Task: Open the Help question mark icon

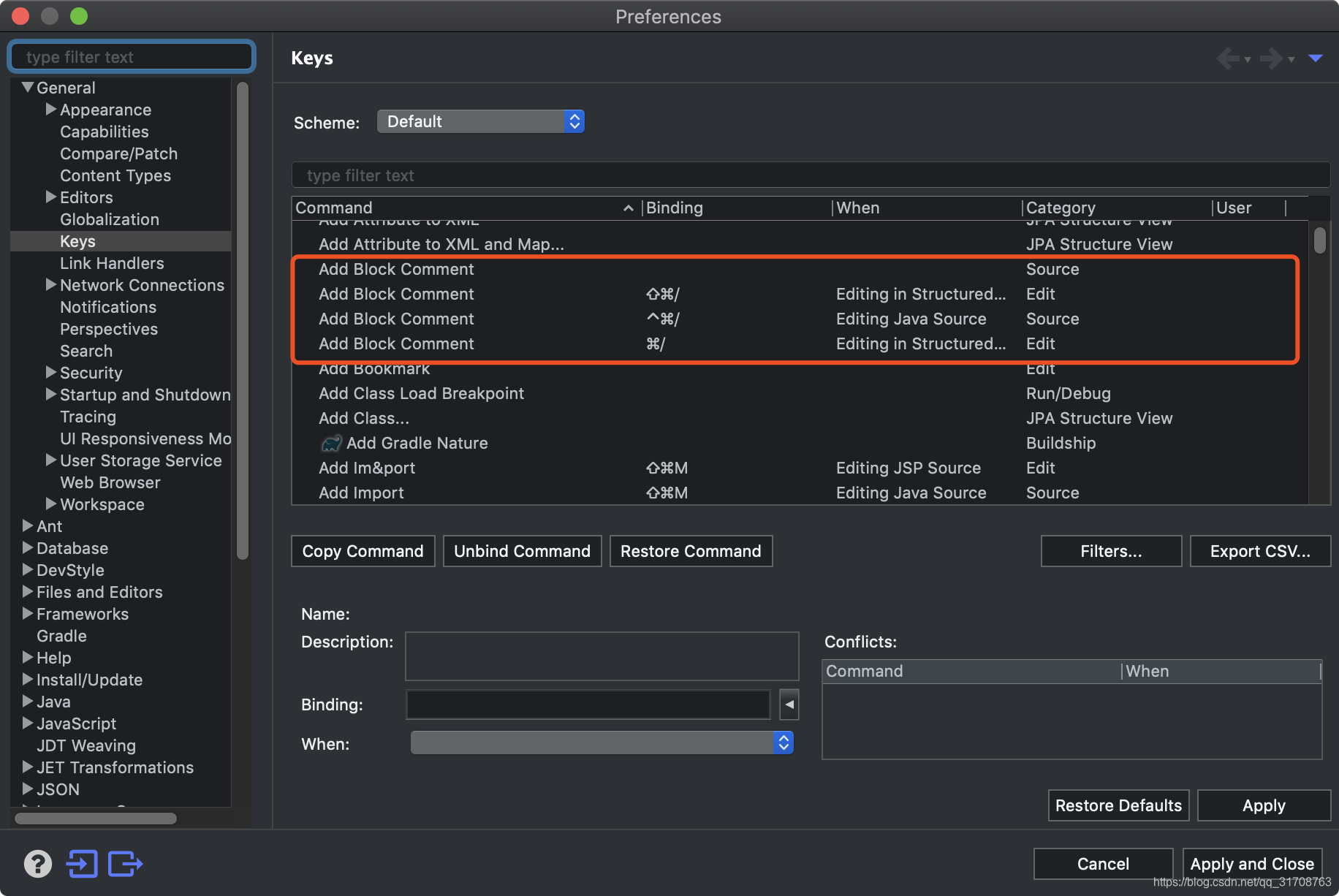Action: coord(38,864)
